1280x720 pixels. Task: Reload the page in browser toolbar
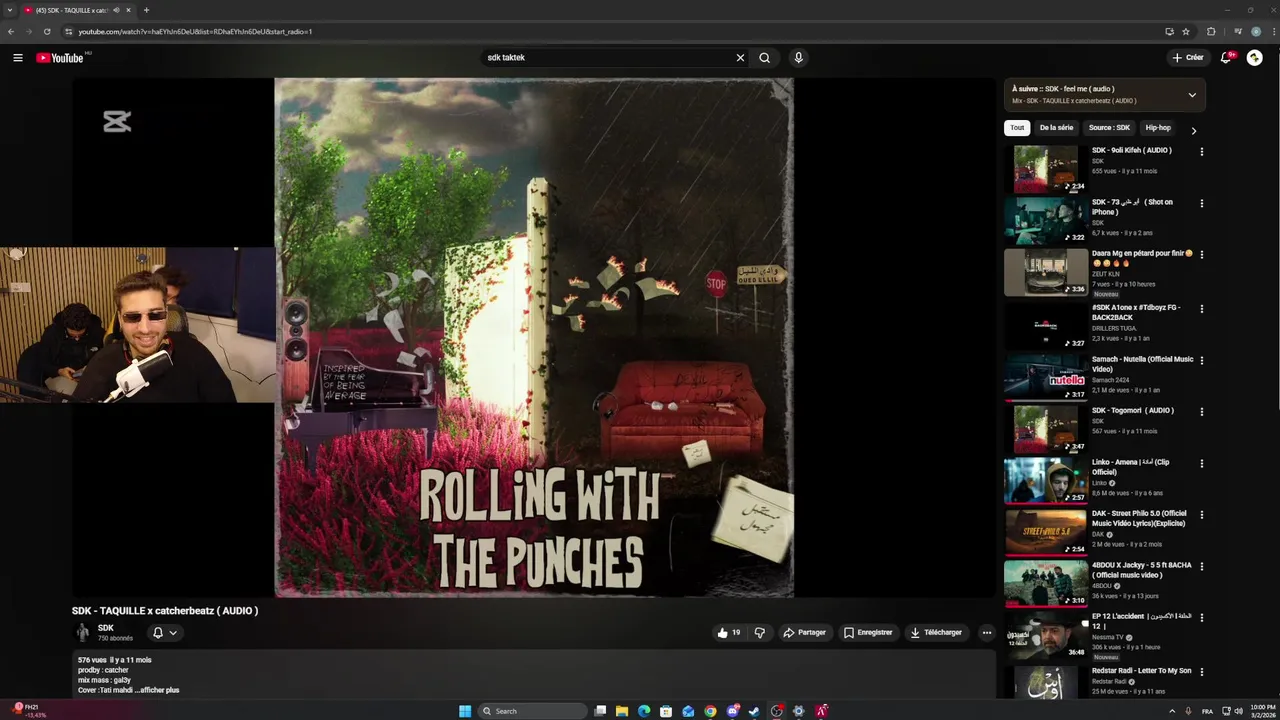[x=47, y=31]
